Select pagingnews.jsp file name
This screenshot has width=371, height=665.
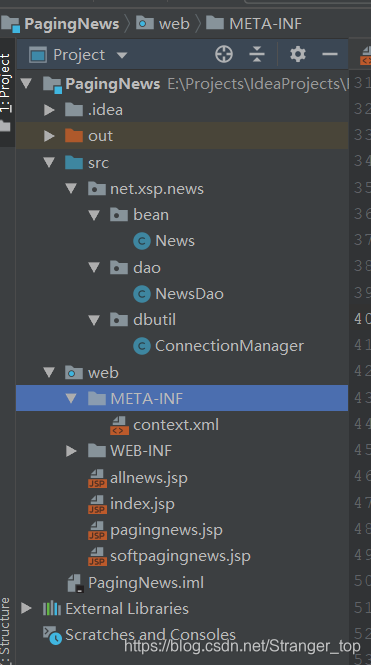pos(166,531)
